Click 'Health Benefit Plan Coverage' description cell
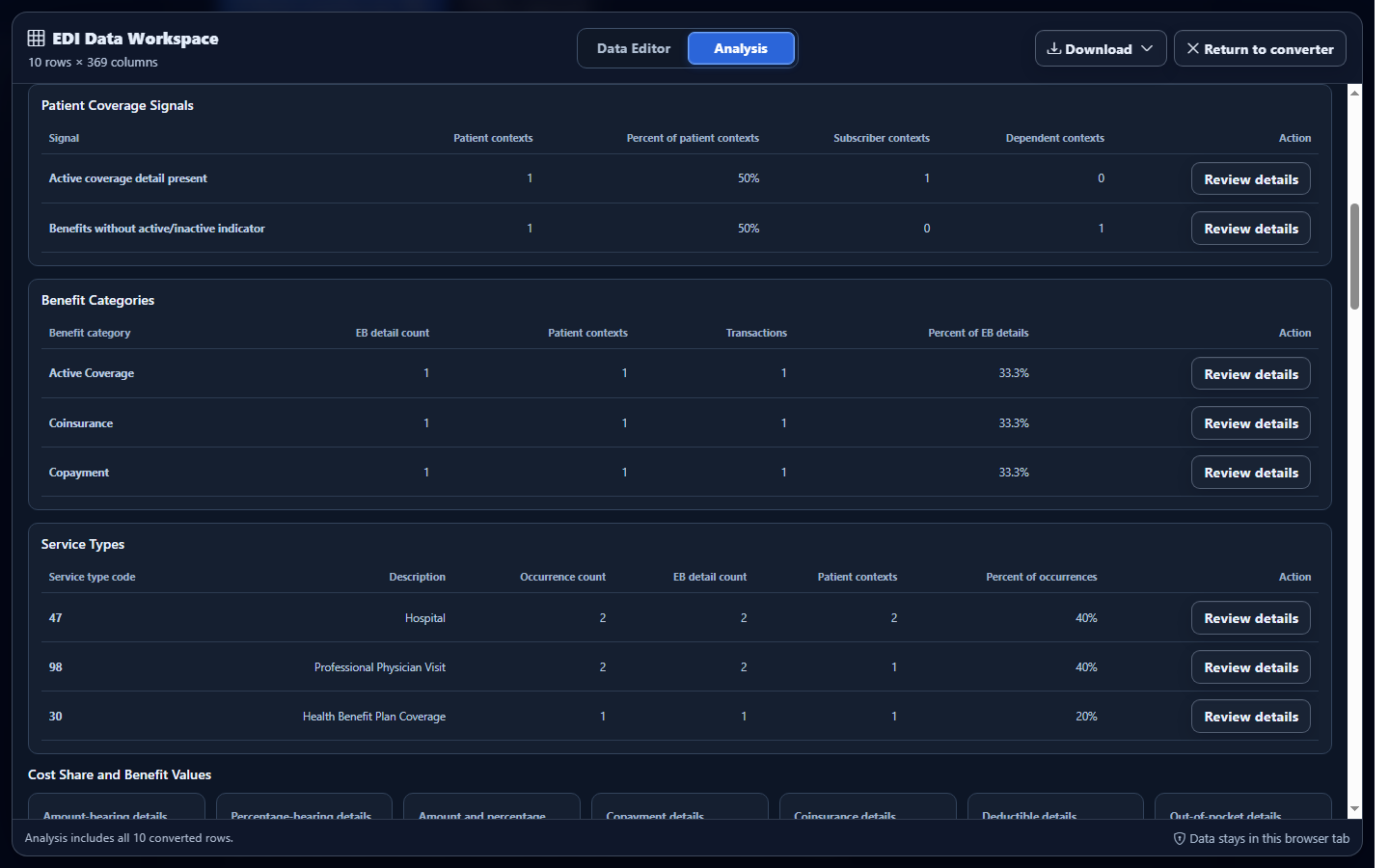This screenshot has width=1389, height=868. pos(374,717)
